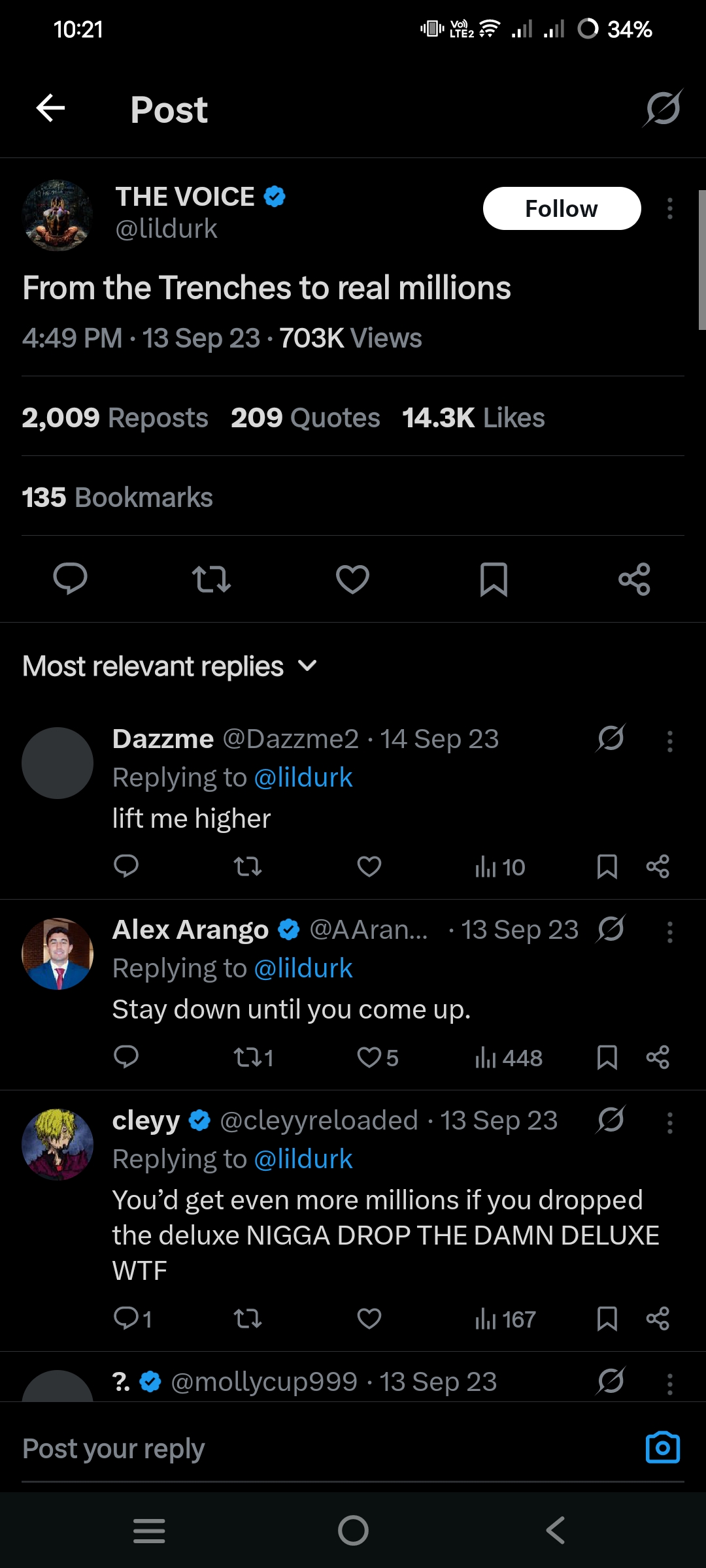
Task: Follow THE VOICE account
Action: pos(562,209)
